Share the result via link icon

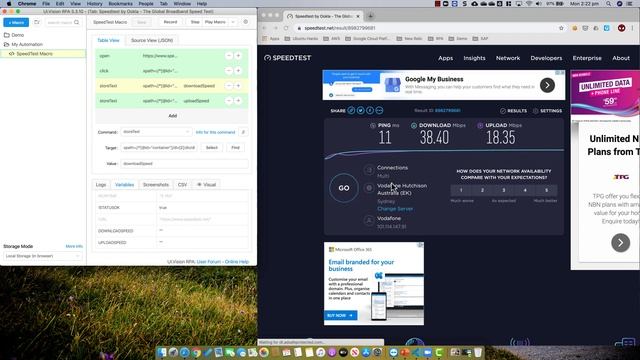(x=351, y=111)
